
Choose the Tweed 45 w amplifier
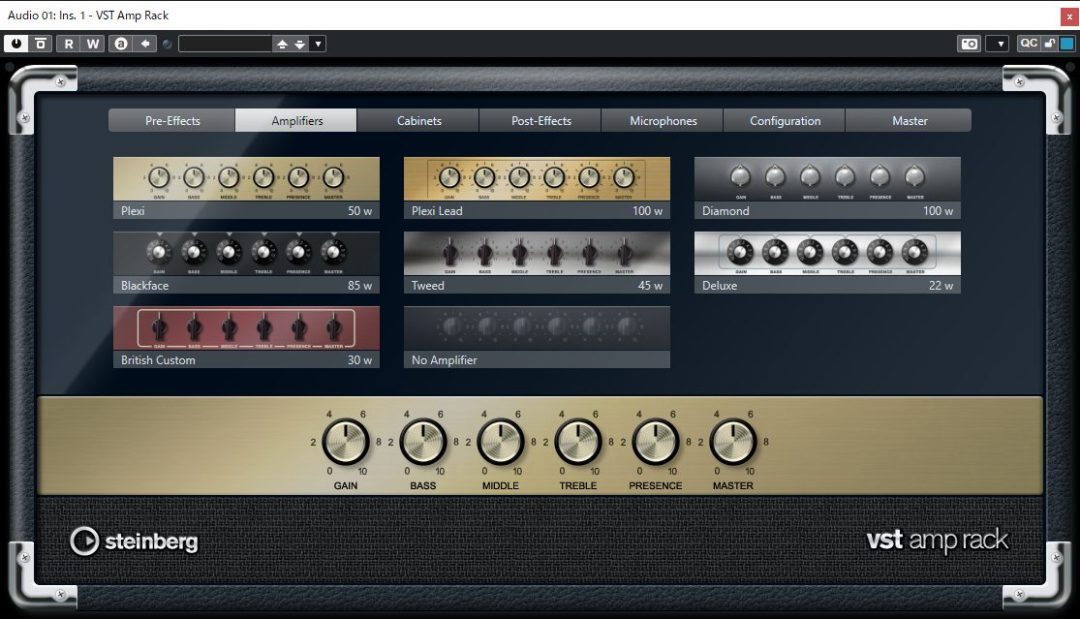click(x=537, y=262)
